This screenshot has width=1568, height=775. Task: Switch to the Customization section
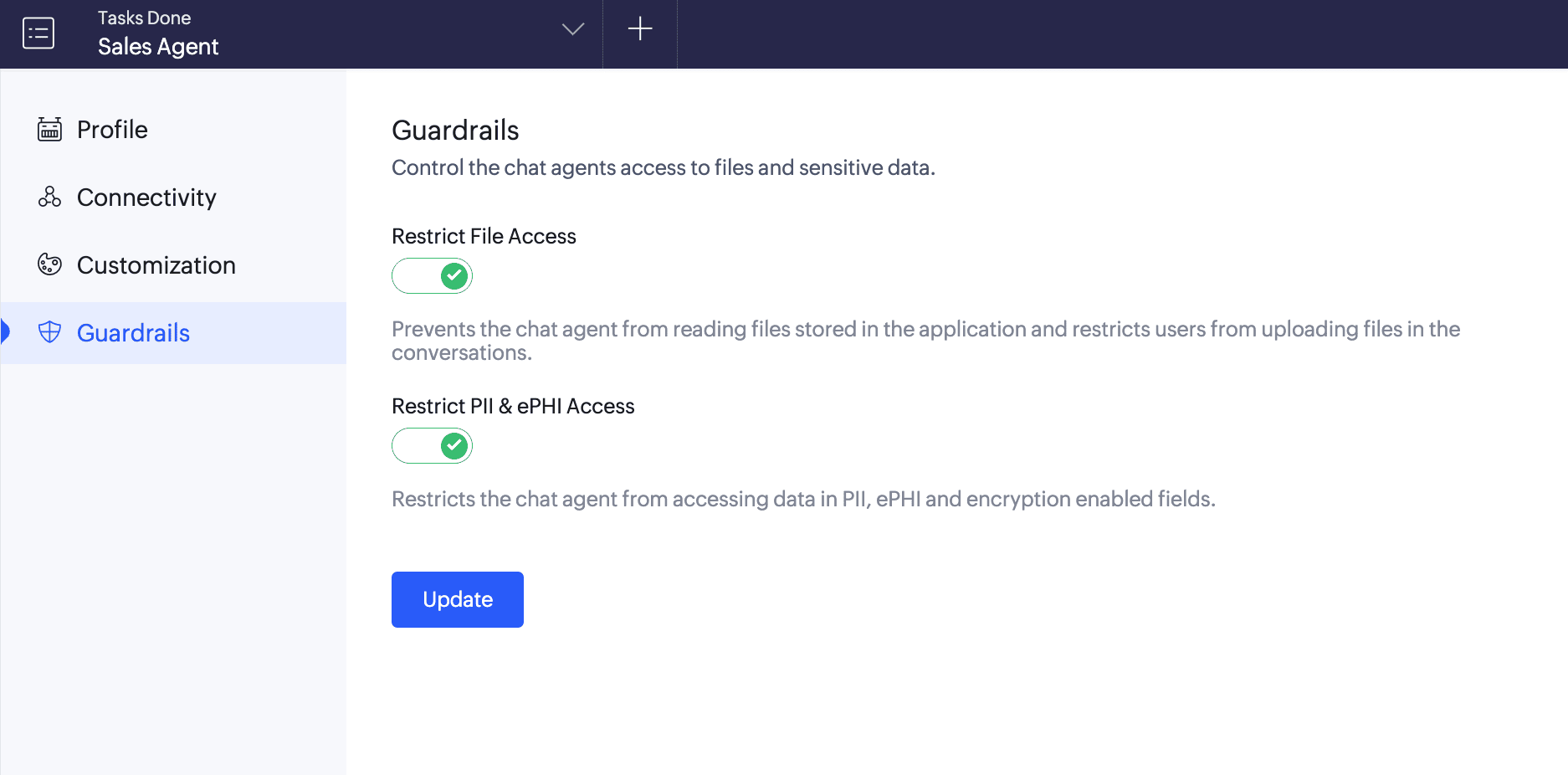coord(173,264)
